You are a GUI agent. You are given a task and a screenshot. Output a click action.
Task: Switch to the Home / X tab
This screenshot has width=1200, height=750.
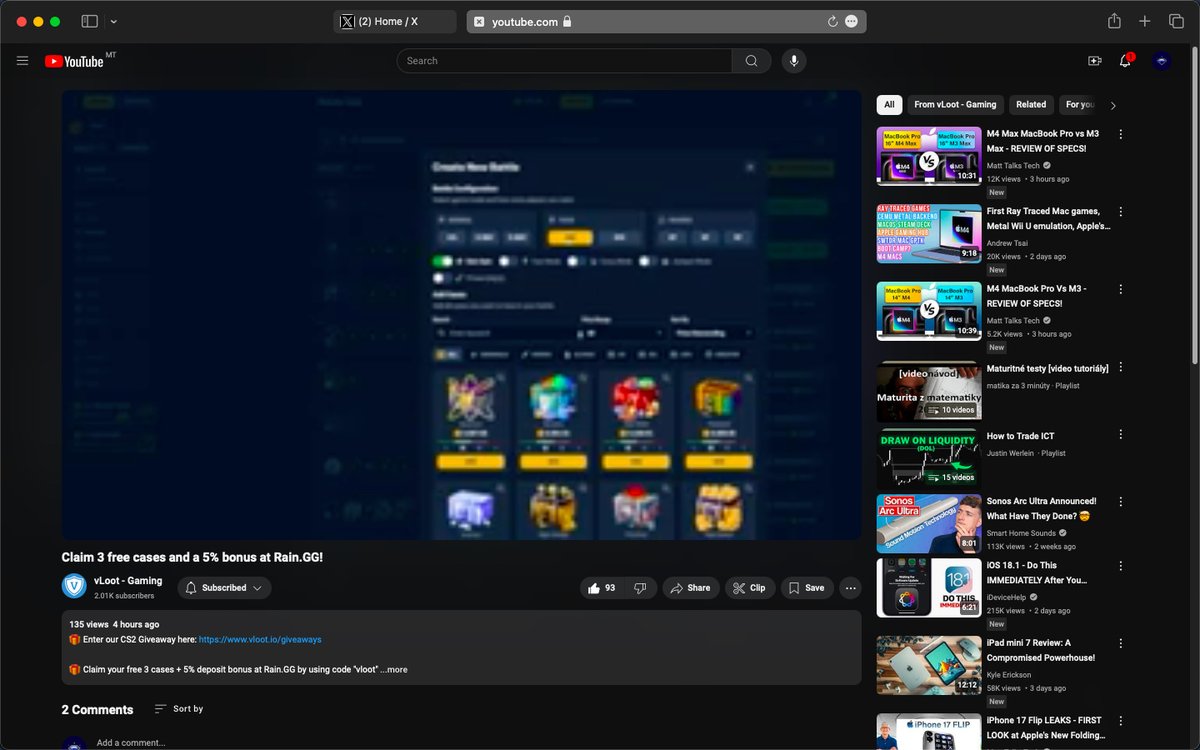tap(395, 21)
